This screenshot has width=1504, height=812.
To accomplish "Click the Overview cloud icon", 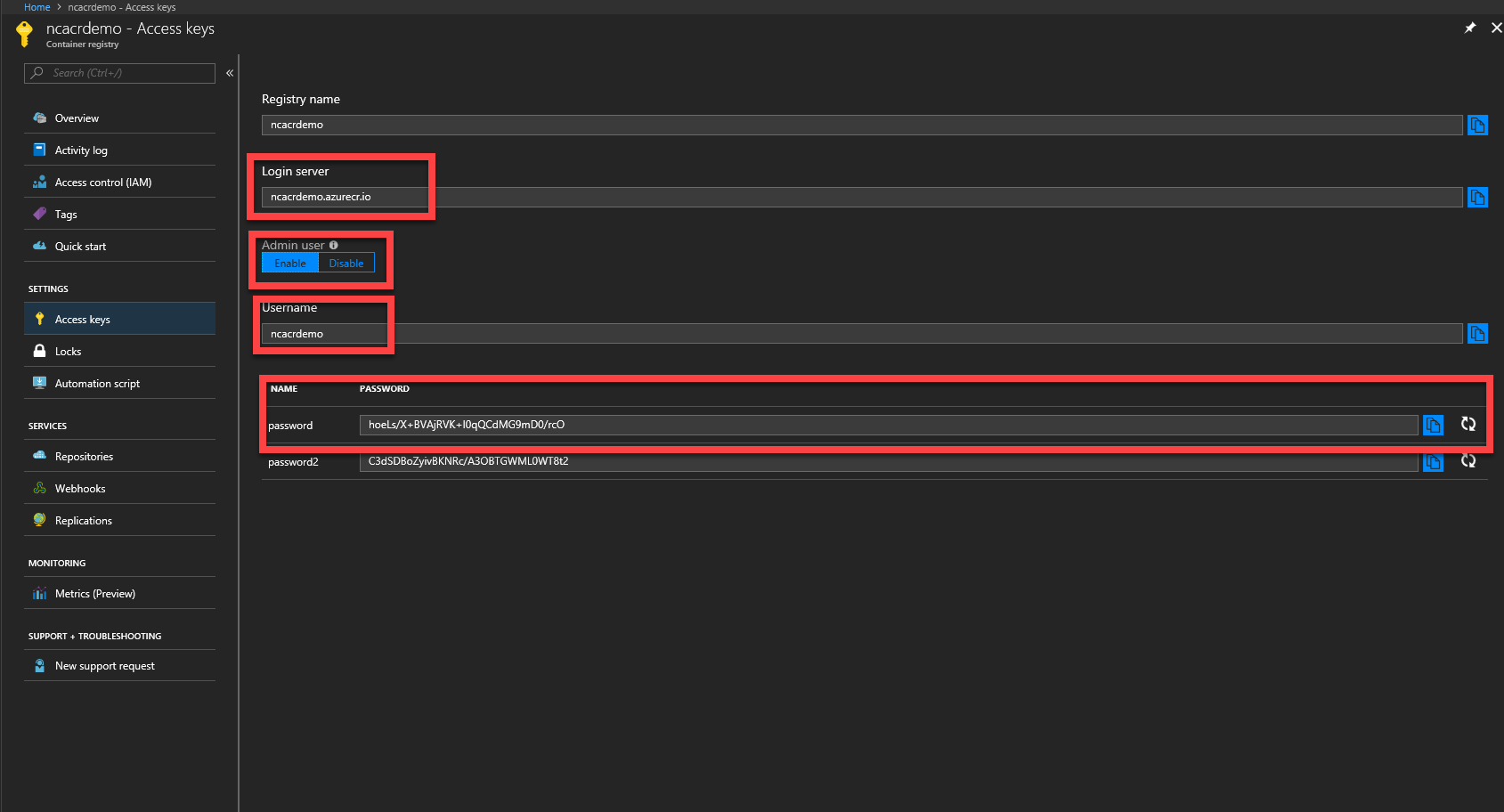I will click(39, 118).
